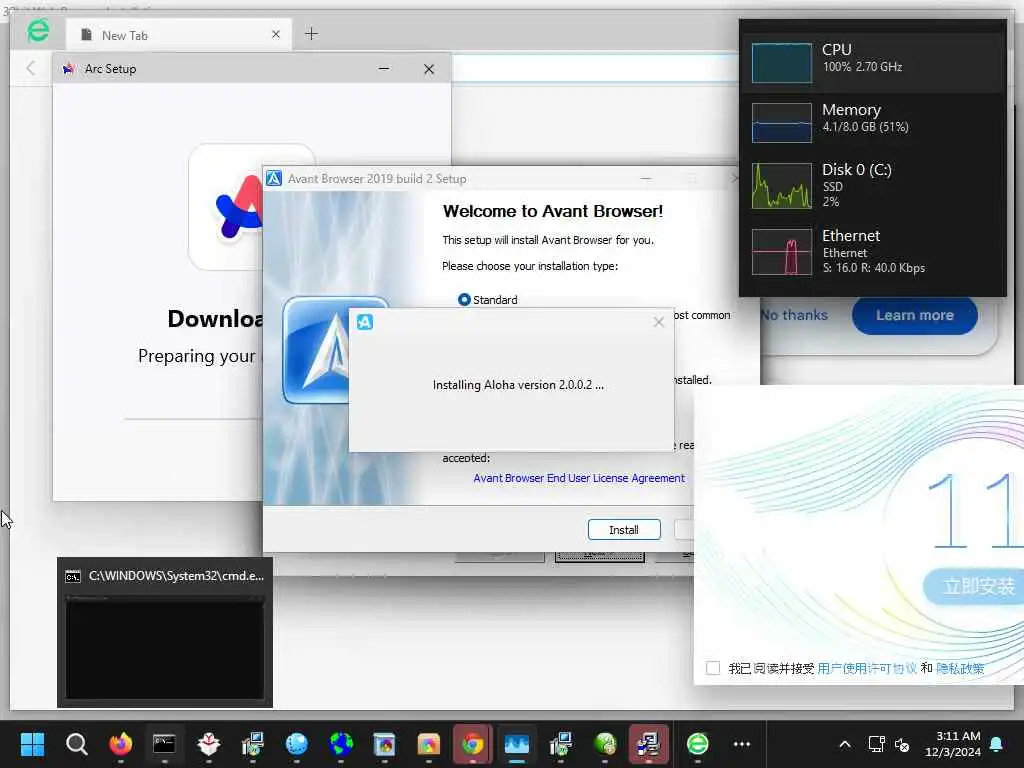The height and width of the screenshot is (768, 1024).
Task: Open the notification bell
Action: [x=997, y=744]
